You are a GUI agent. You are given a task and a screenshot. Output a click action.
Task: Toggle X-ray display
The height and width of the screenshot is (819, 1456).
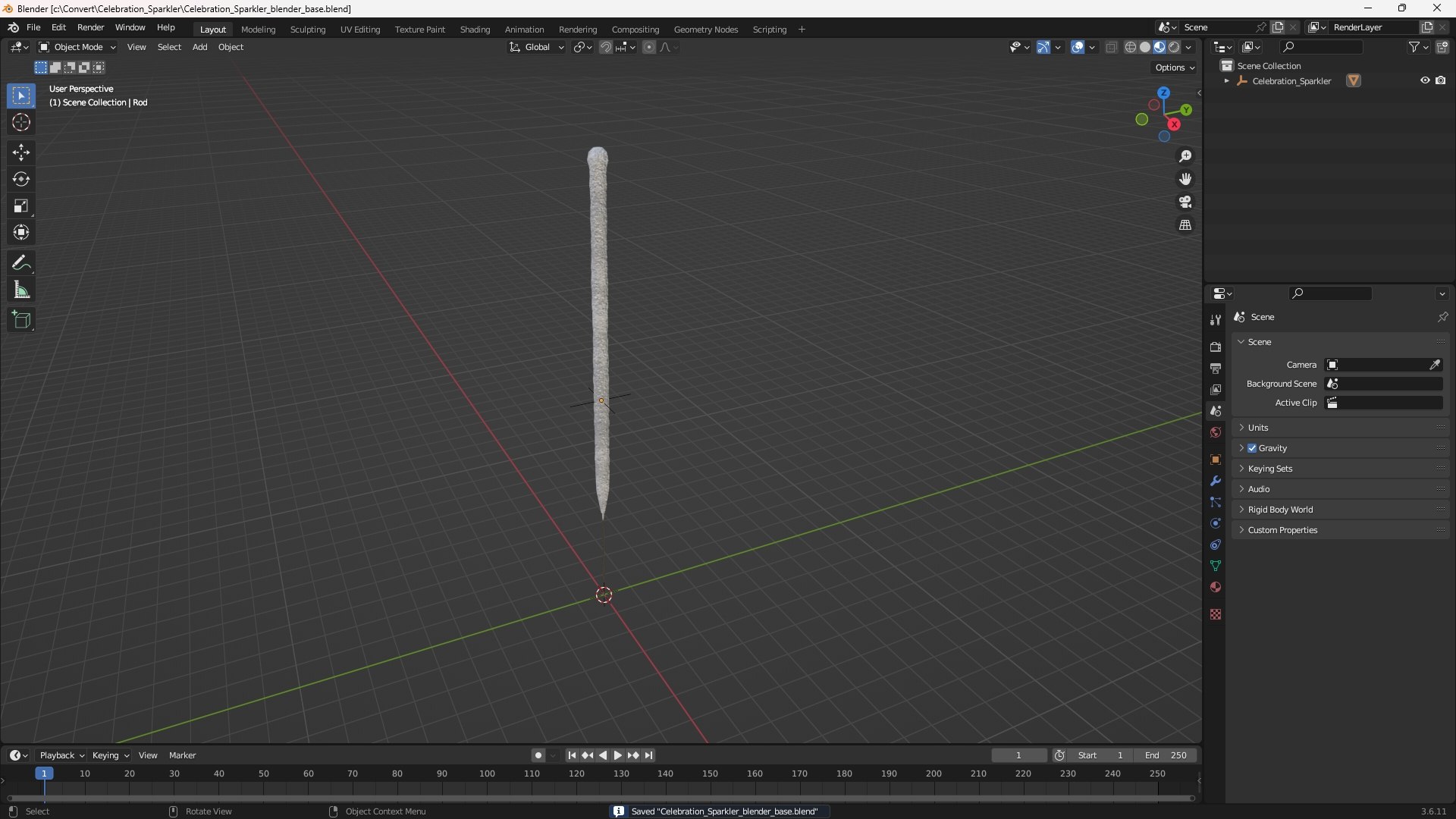click(1111, 47)
